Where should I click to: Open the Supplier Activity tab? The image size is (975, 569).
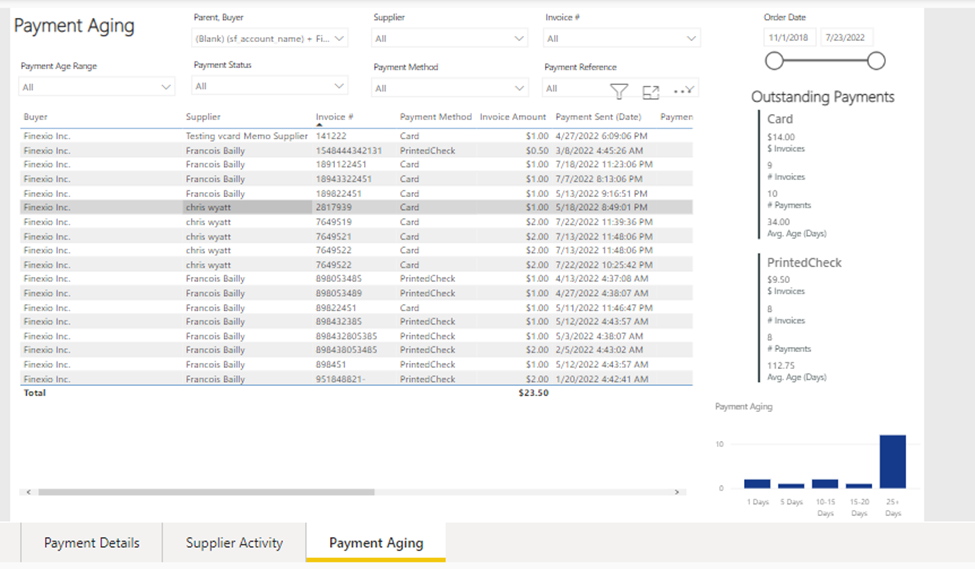tap(234, 543)
